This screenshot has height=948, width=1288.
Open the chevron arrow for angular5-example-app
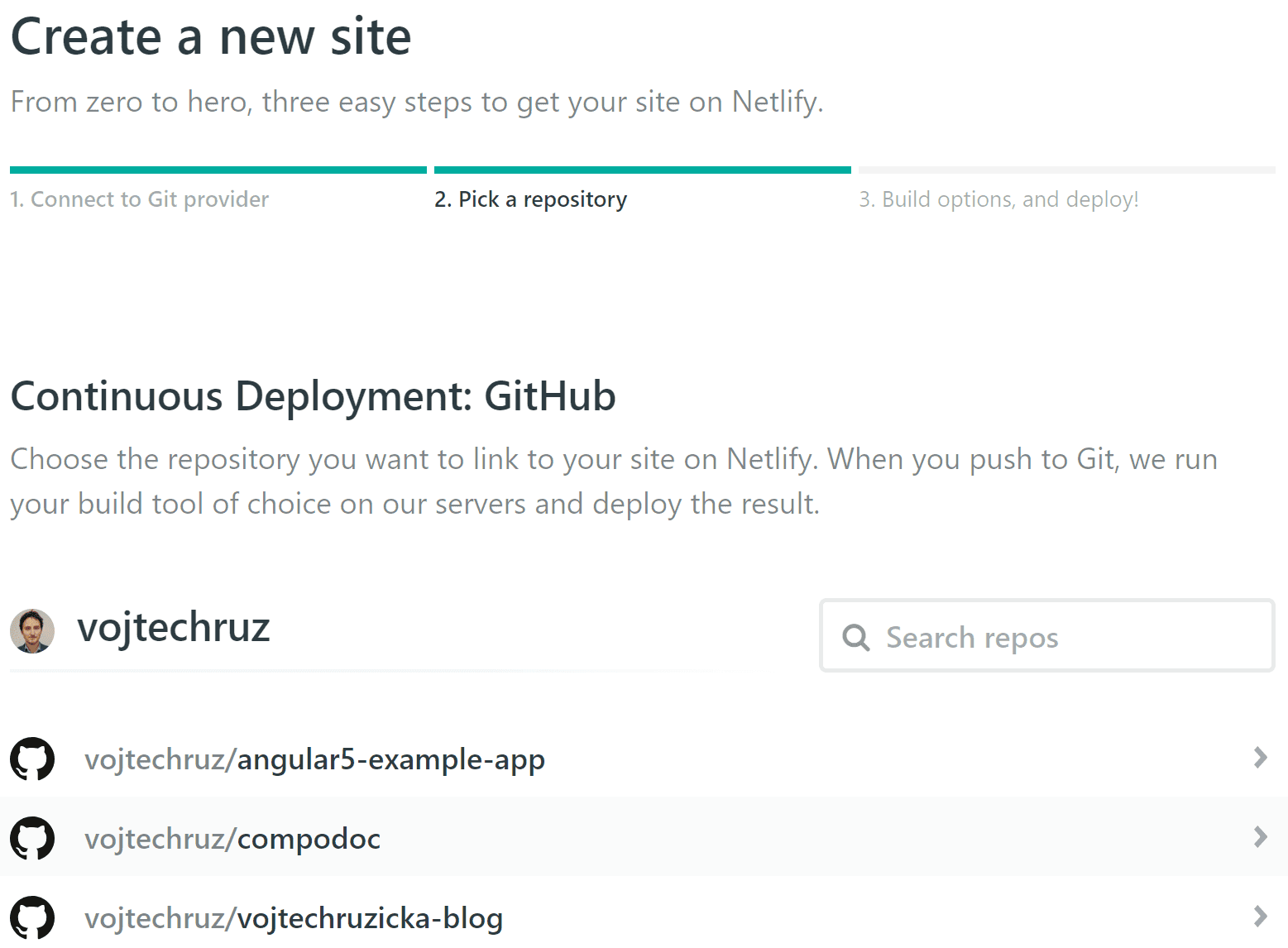click(x=1260, y=757)
